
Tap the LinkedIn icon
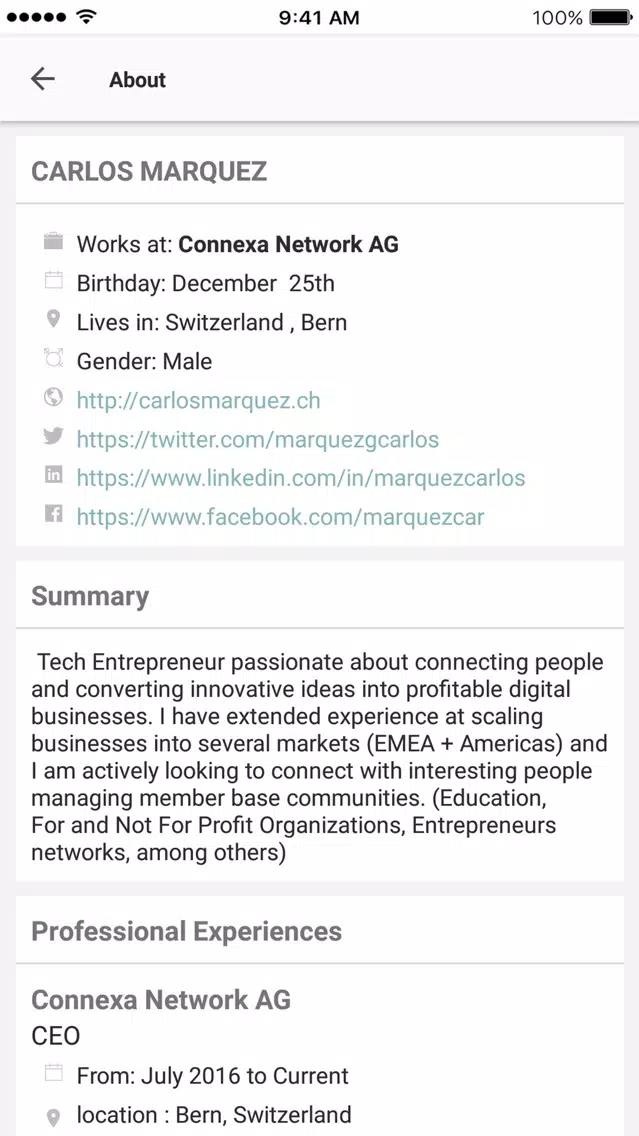(54, 475)
